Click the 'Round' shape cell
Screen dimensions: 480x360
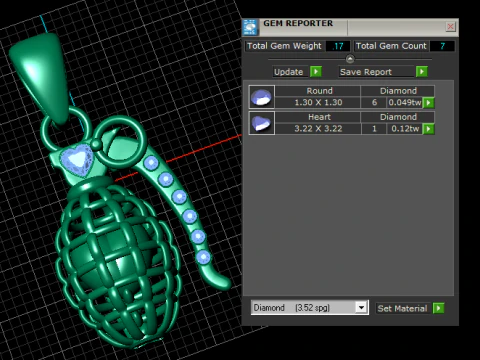[x=318, y=91]
